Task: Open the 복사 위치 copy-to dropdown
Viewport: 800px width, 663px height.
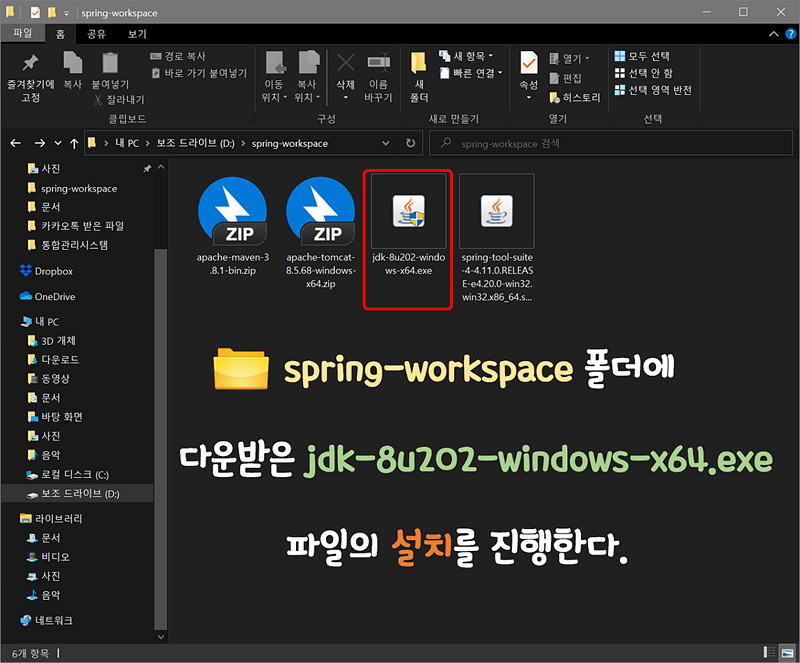Action: pos(307,78)
